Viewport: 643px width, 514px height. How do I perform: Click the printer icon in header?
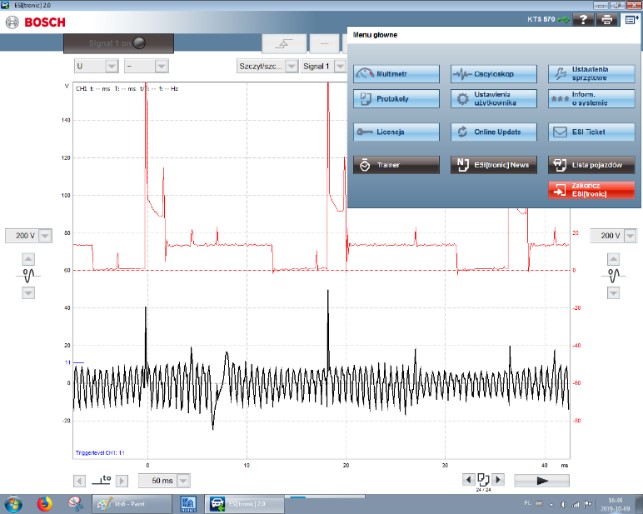608,20
